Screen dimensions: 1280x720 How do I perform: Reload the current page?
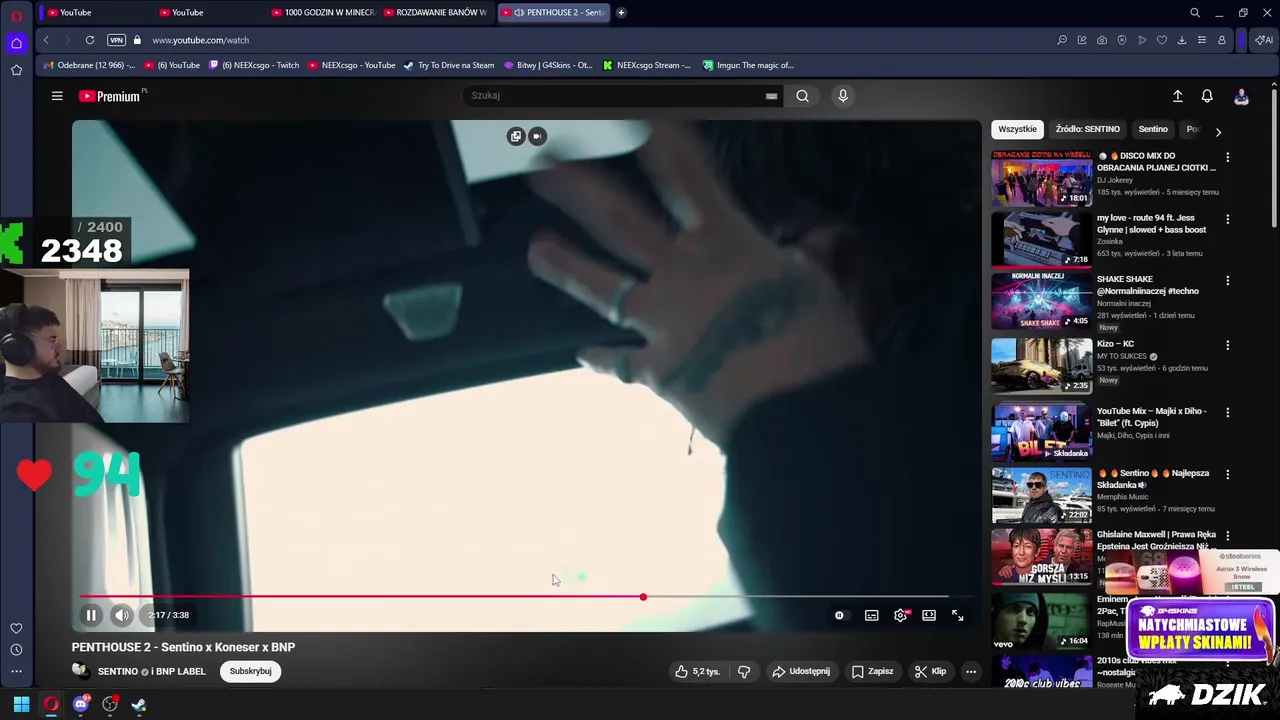(90, 40)
